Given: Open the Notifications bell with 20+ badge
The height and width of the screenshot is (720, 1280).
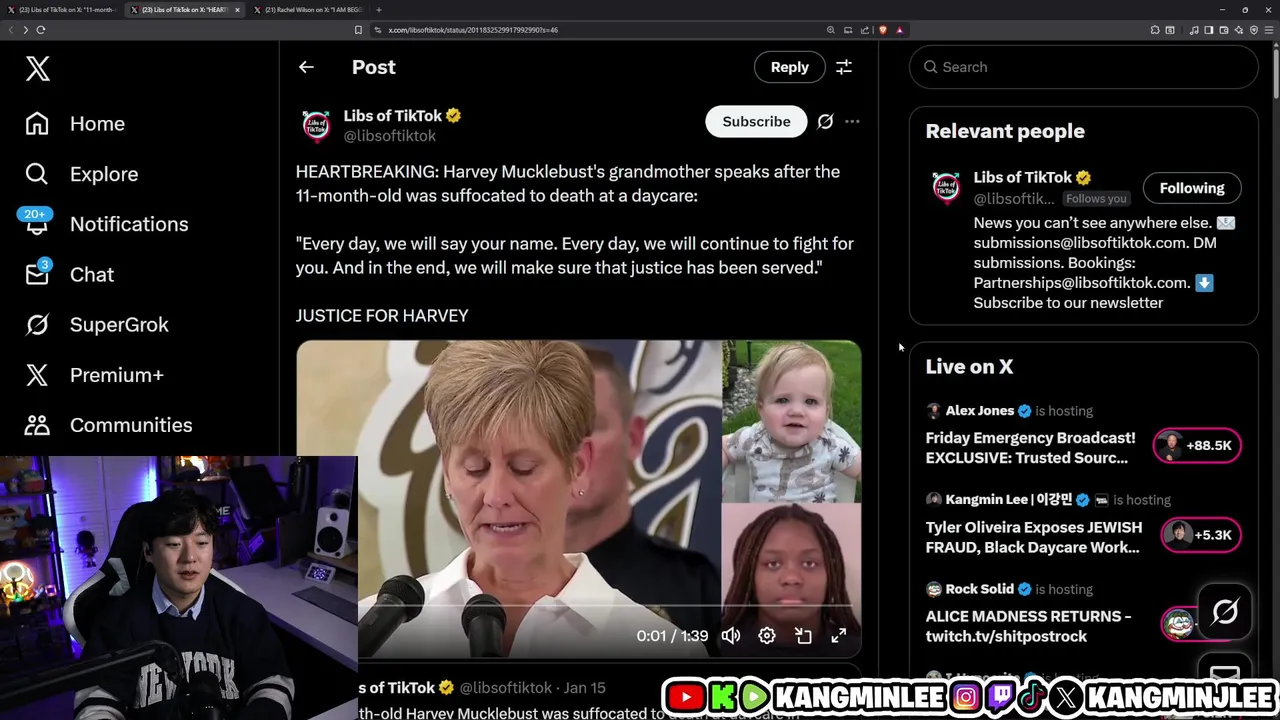Looking at the screenshot, I should coord(37,222).
